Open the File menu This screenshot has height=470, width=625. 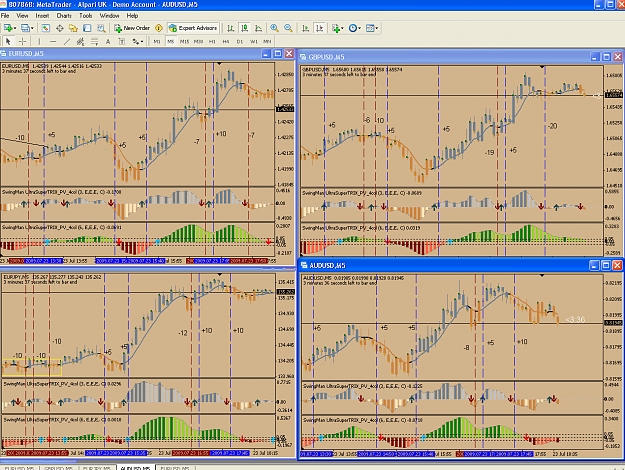click(5, 16)
